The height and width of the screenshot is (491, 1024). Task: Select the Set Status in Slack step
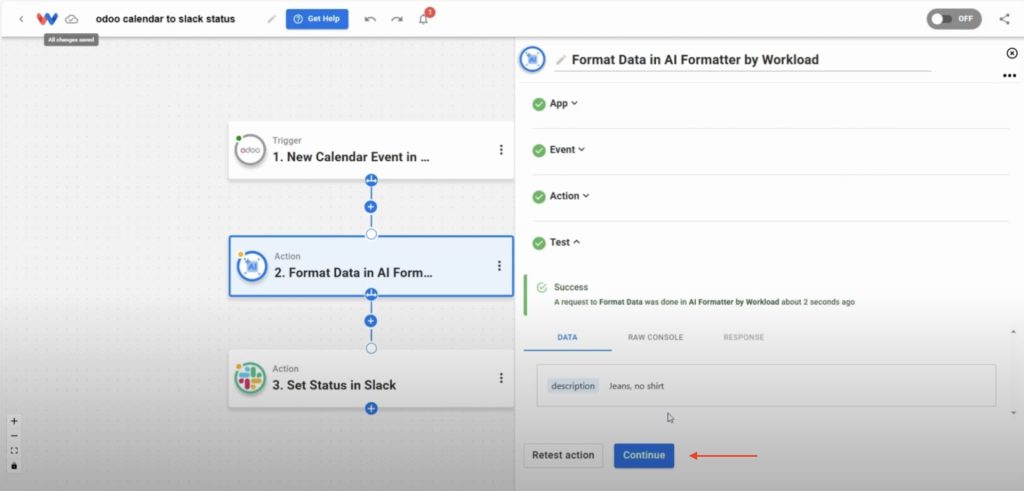371,378
